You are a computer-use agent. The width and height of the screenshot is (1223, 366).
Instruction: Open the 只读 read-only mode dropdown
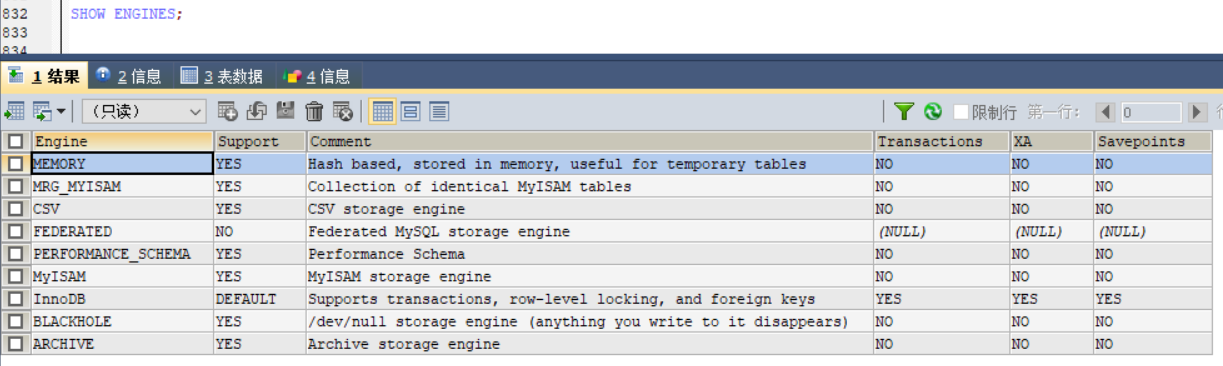[144, 111]
